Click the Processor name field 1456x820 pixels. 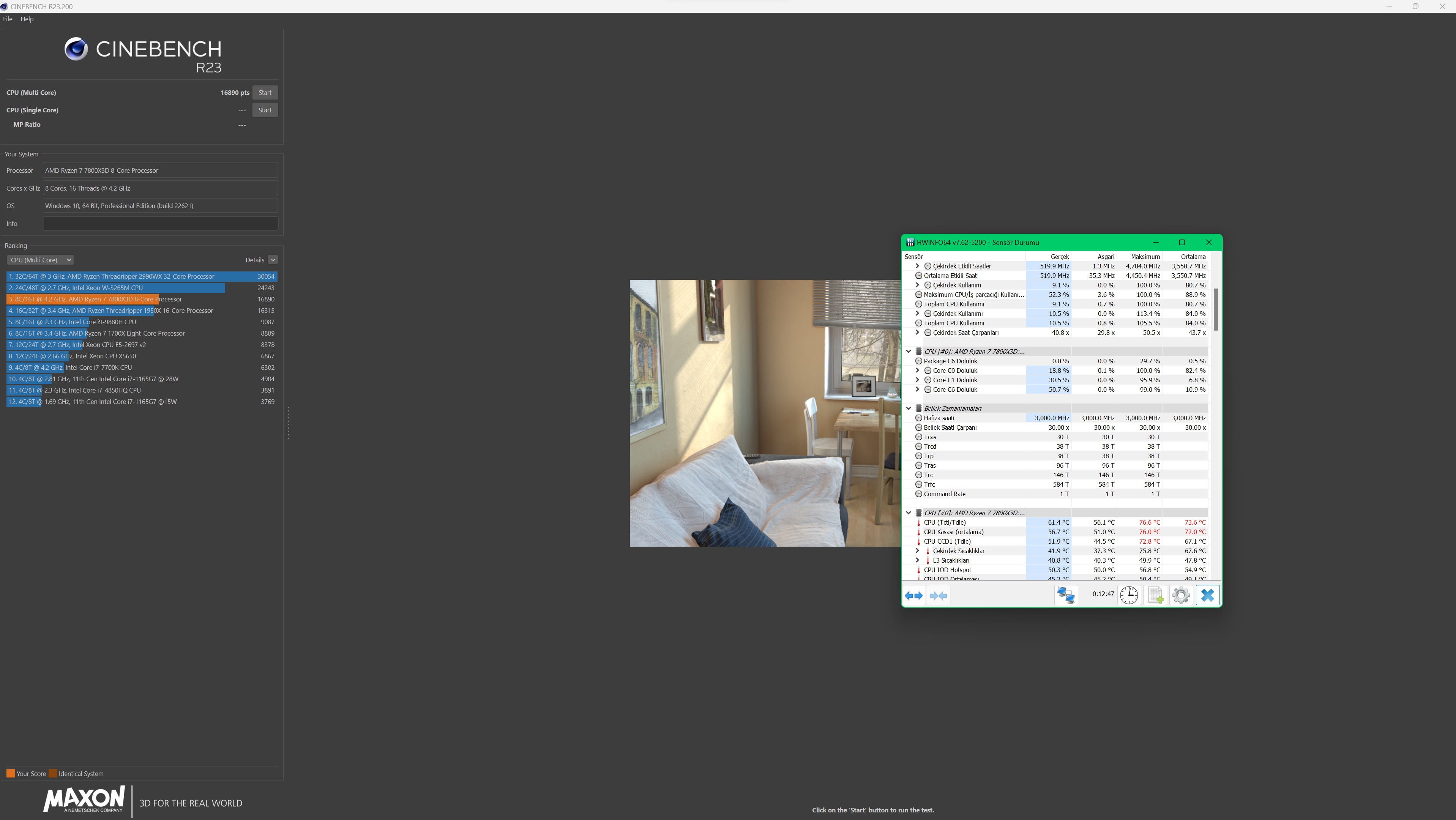[161, 171]
